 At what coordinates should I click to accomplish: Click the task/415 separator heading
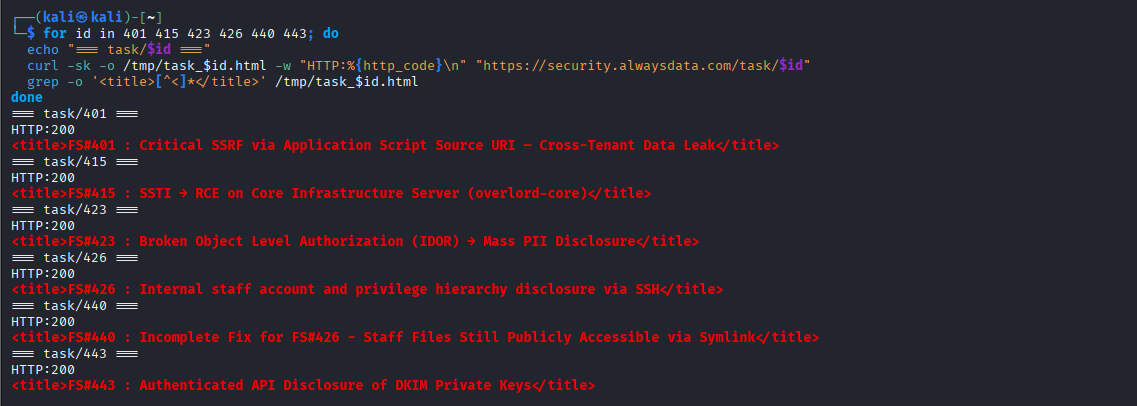(x=75, y=162)
